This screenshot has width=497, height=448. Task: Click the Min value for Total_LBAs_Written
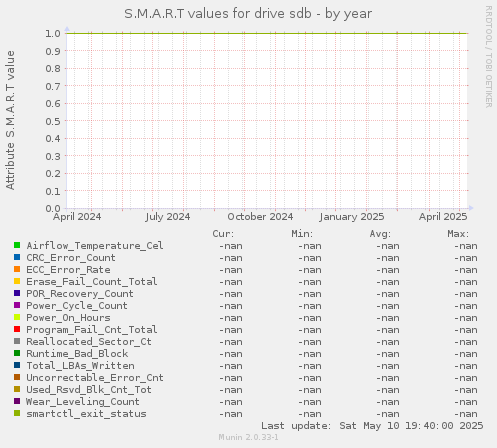(310, 366)
